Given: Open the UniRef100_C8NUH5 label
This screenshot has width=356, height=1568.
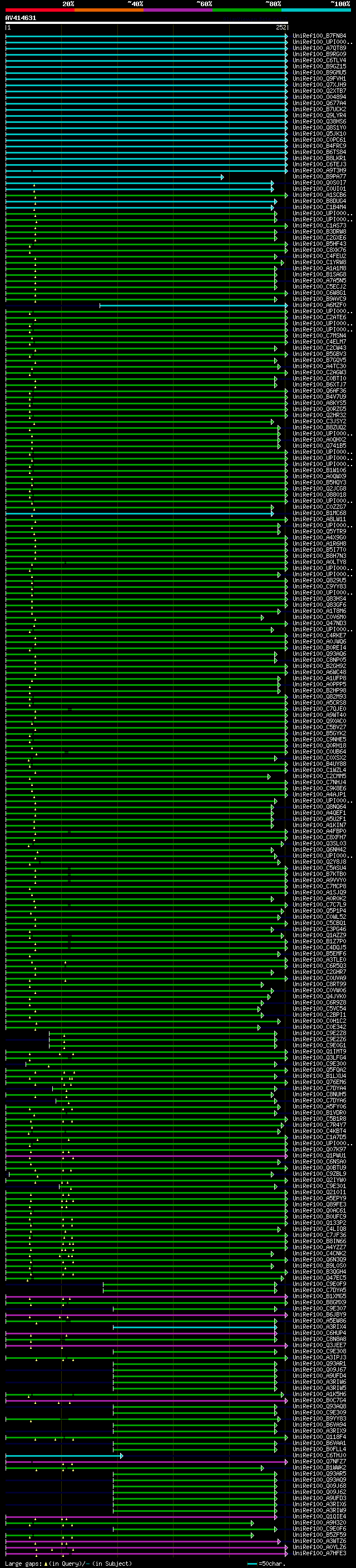Looking at the screenshot, I should tap(319, 1094).
